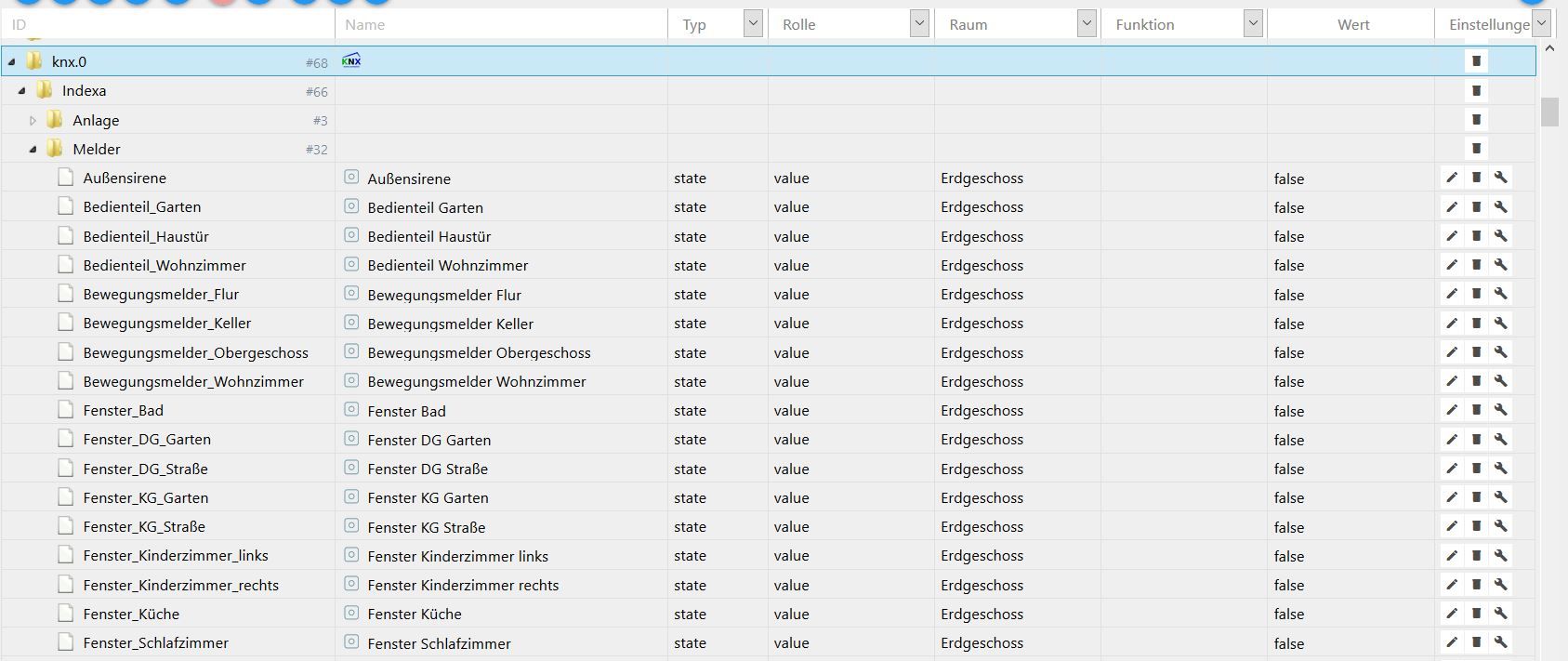1568x661 pixels.
Task: Click the name 'Bedienteil Wohnzimmer'
Action: point(448,265)
